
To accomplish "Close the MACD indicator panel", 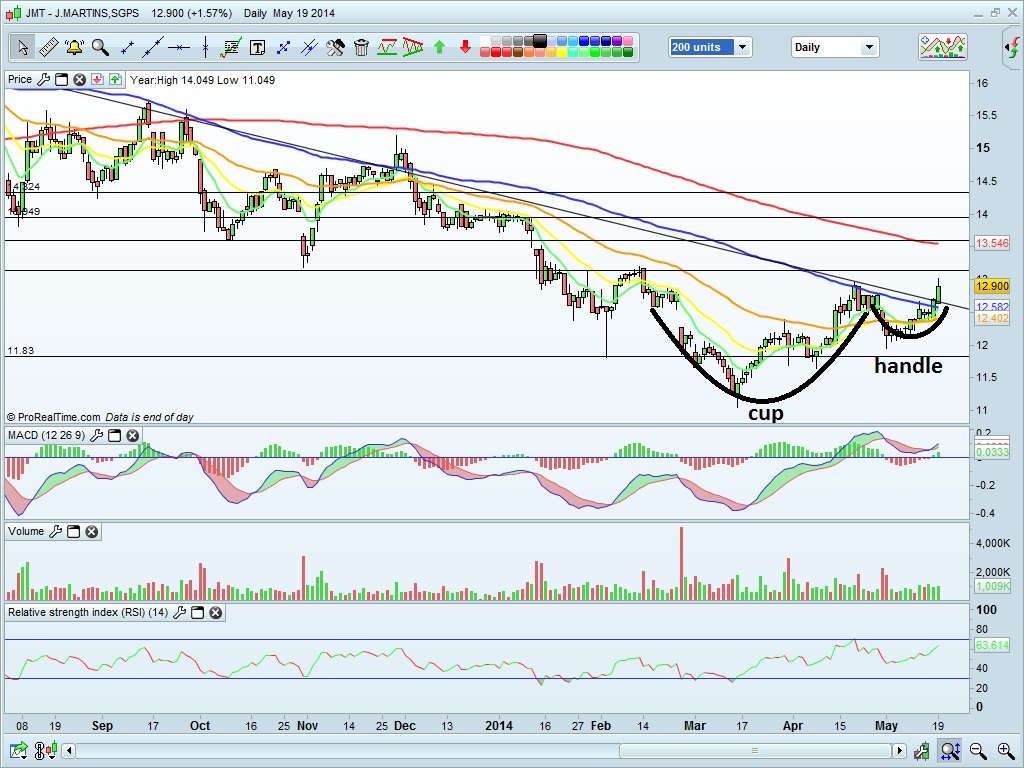I will click(x=133, y=436).
